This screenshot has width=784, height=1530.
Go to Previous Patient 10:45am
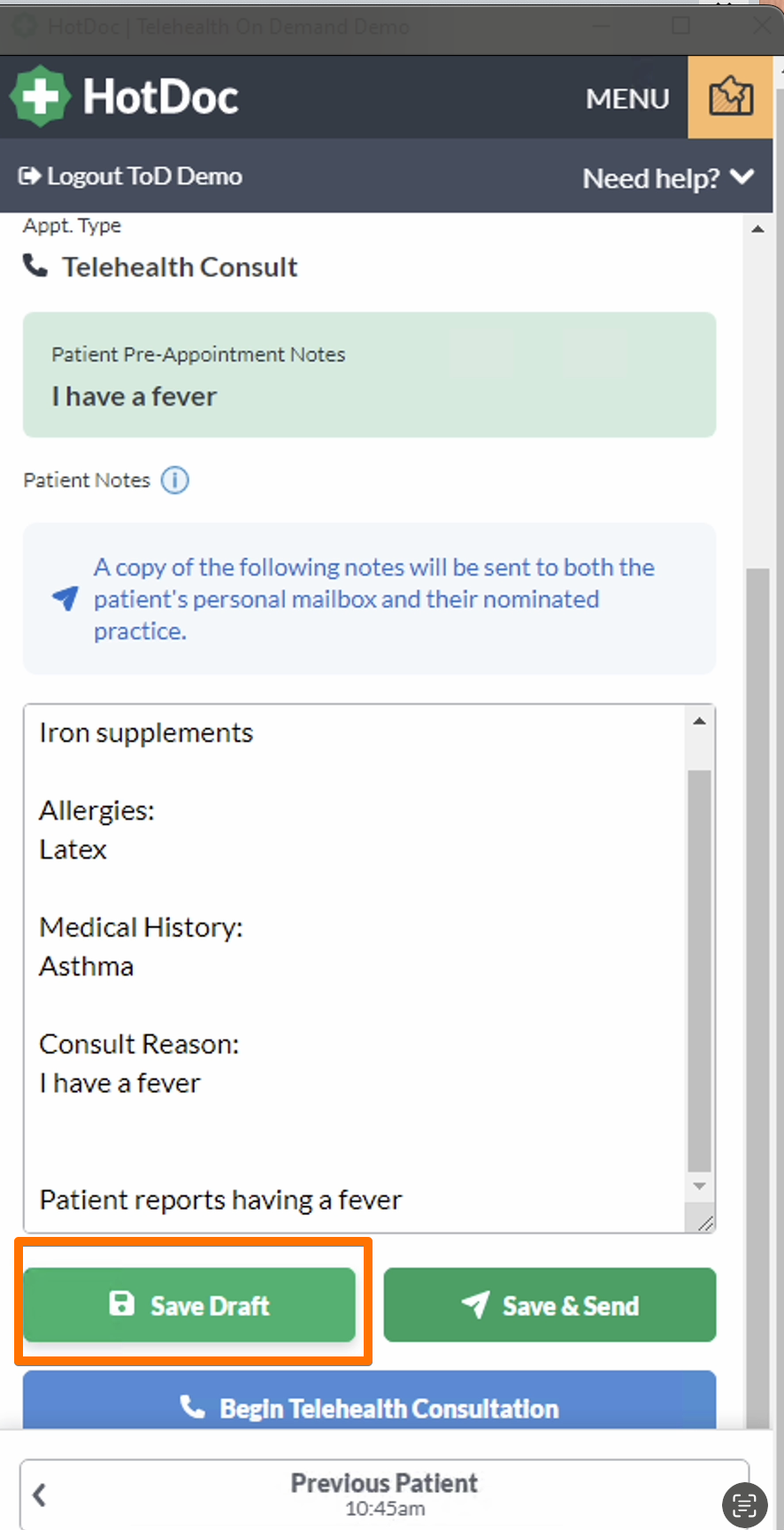(x=384, y=1495)
